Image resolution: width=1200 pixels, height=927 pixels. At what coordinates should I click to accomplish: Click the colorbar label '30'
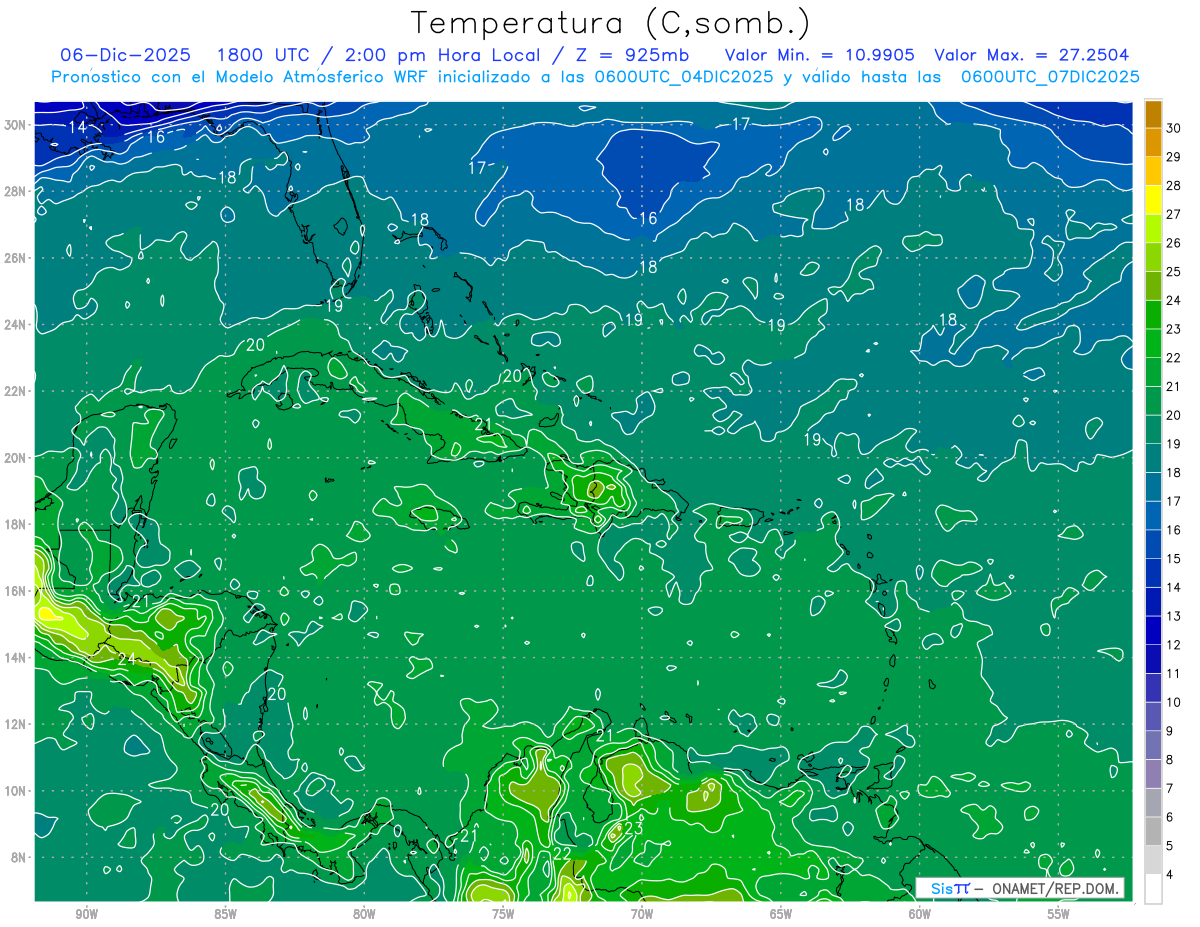tap(1174, 129)
